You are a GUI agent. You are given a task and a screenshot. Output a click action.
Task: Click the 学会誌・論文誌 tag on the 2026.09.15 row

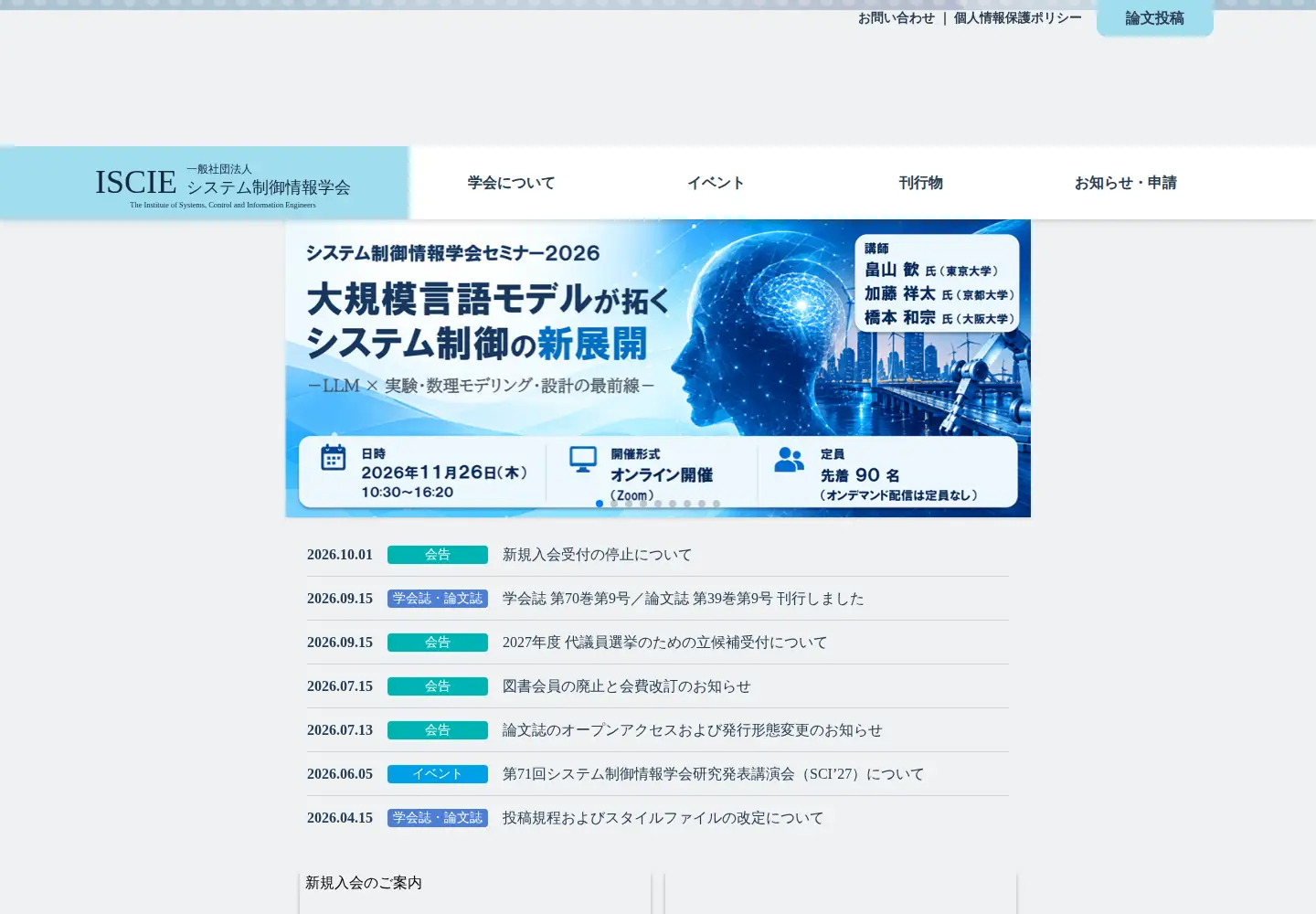point(438,599)
